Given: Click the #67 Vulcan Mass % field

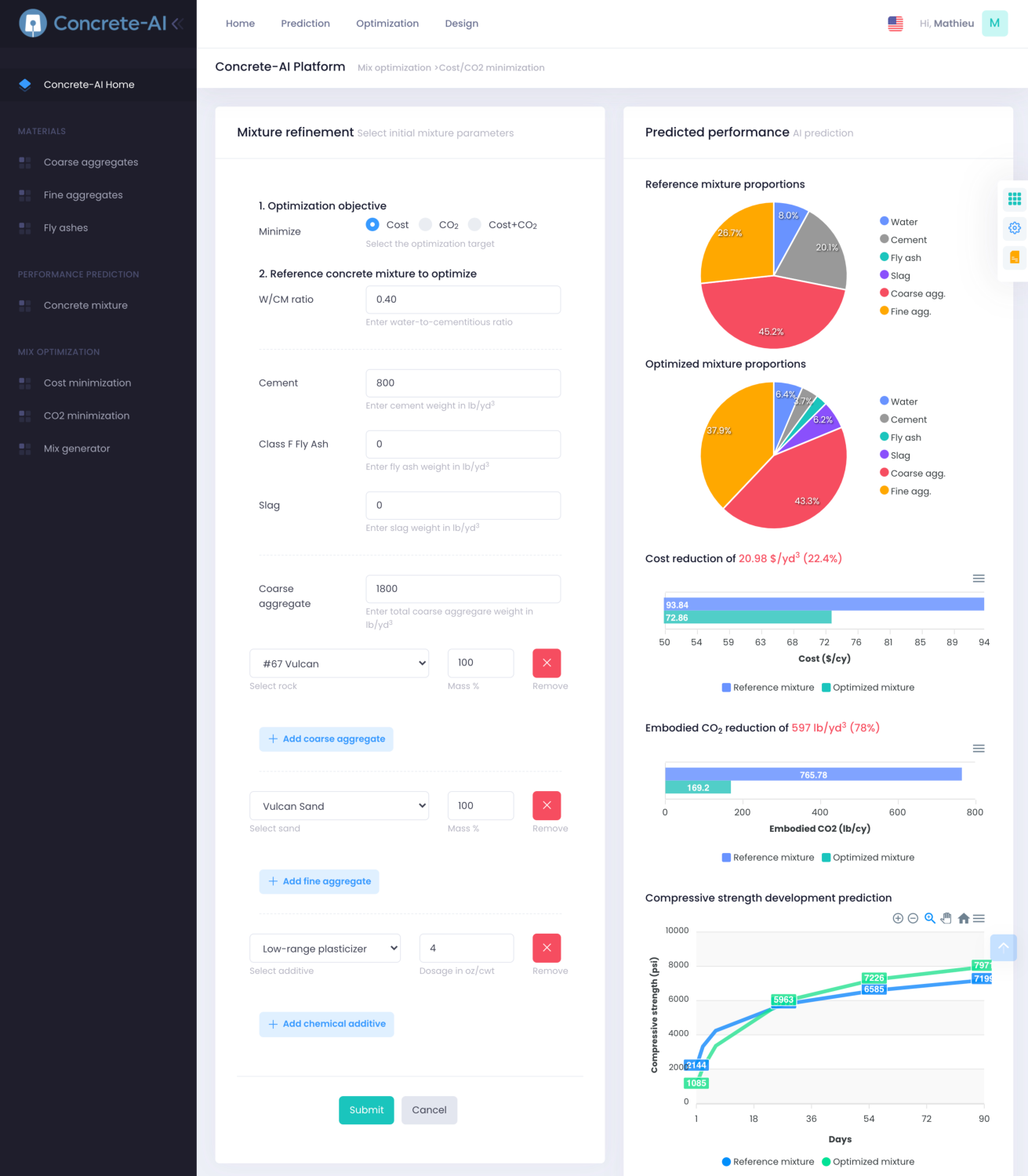Looking at the screenshot, I should pyautogui.click(x=481, y=663).
